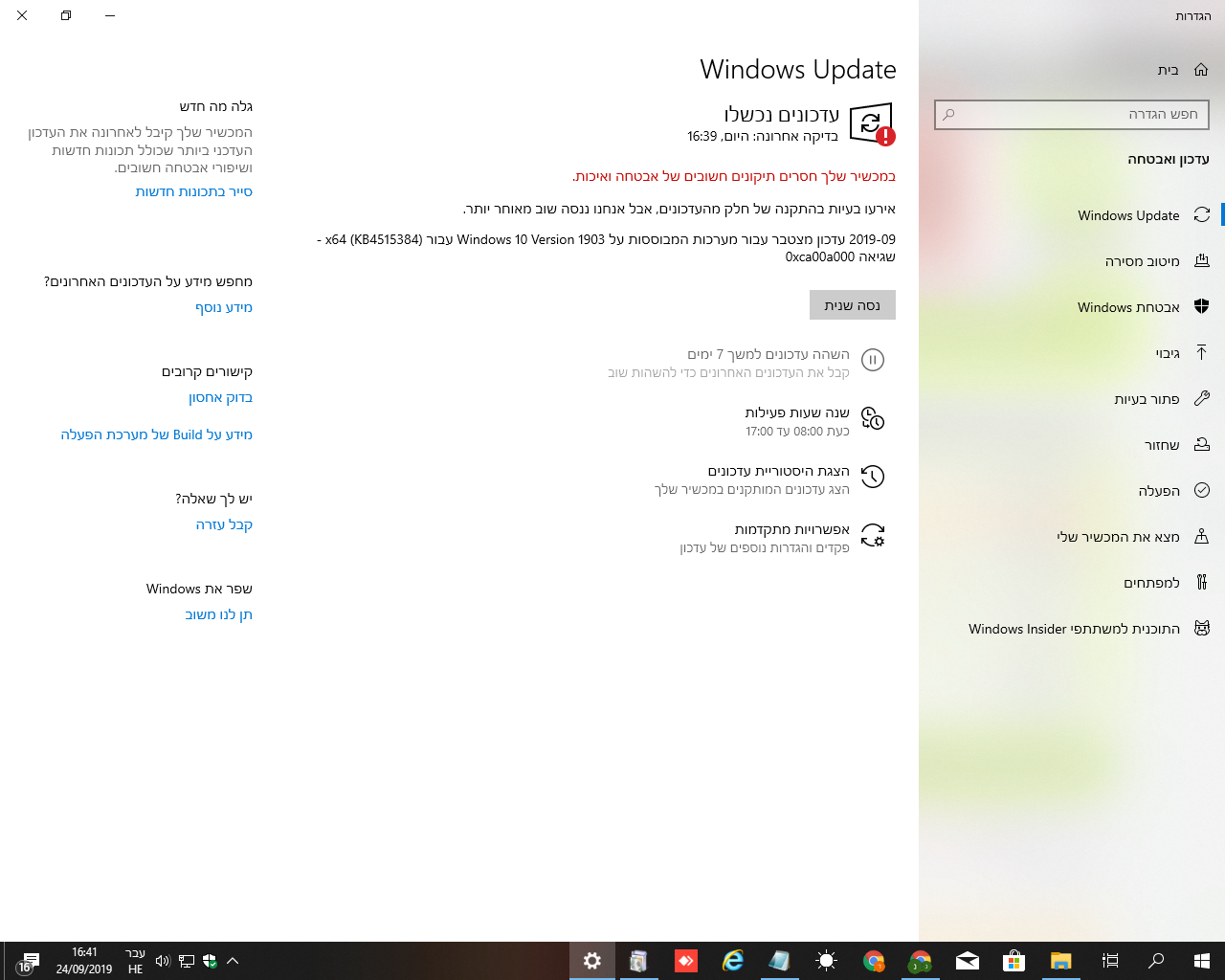
Task: Launch Internet Explorer from the taskbar
Action: tap(733, 961)
